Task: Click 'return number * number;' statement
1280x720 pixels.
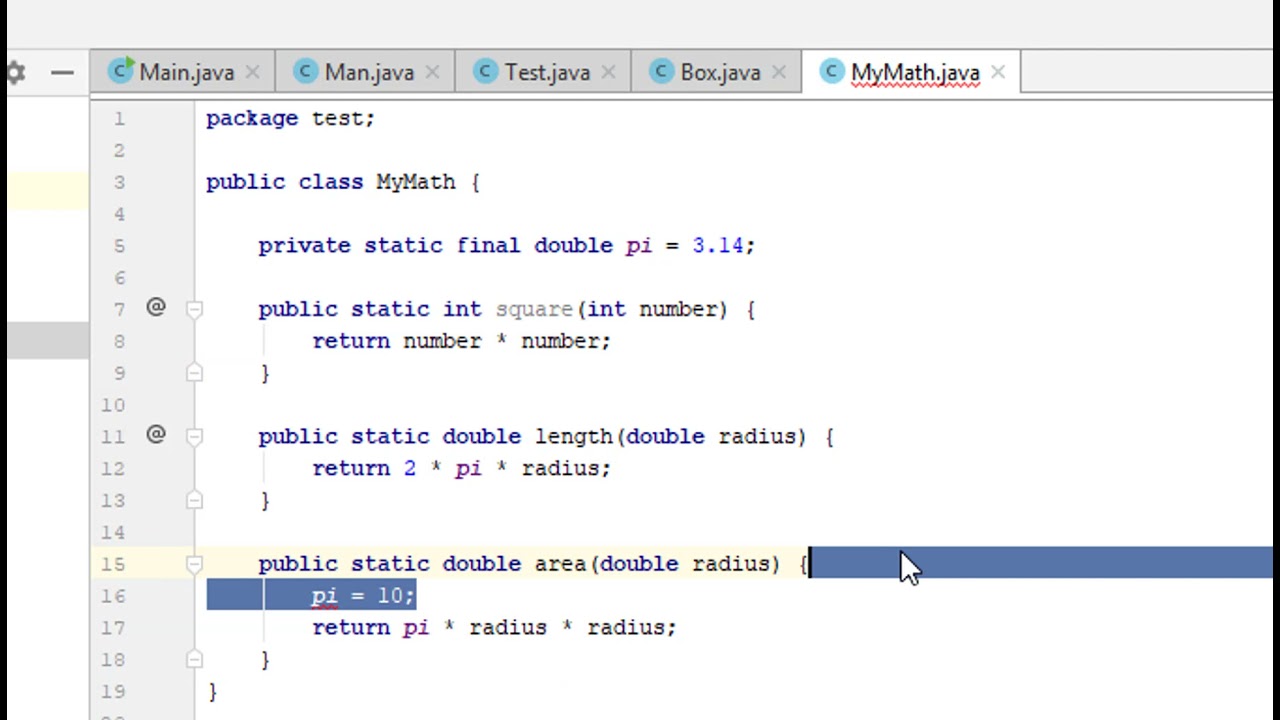Action: (x=461, y=341)
